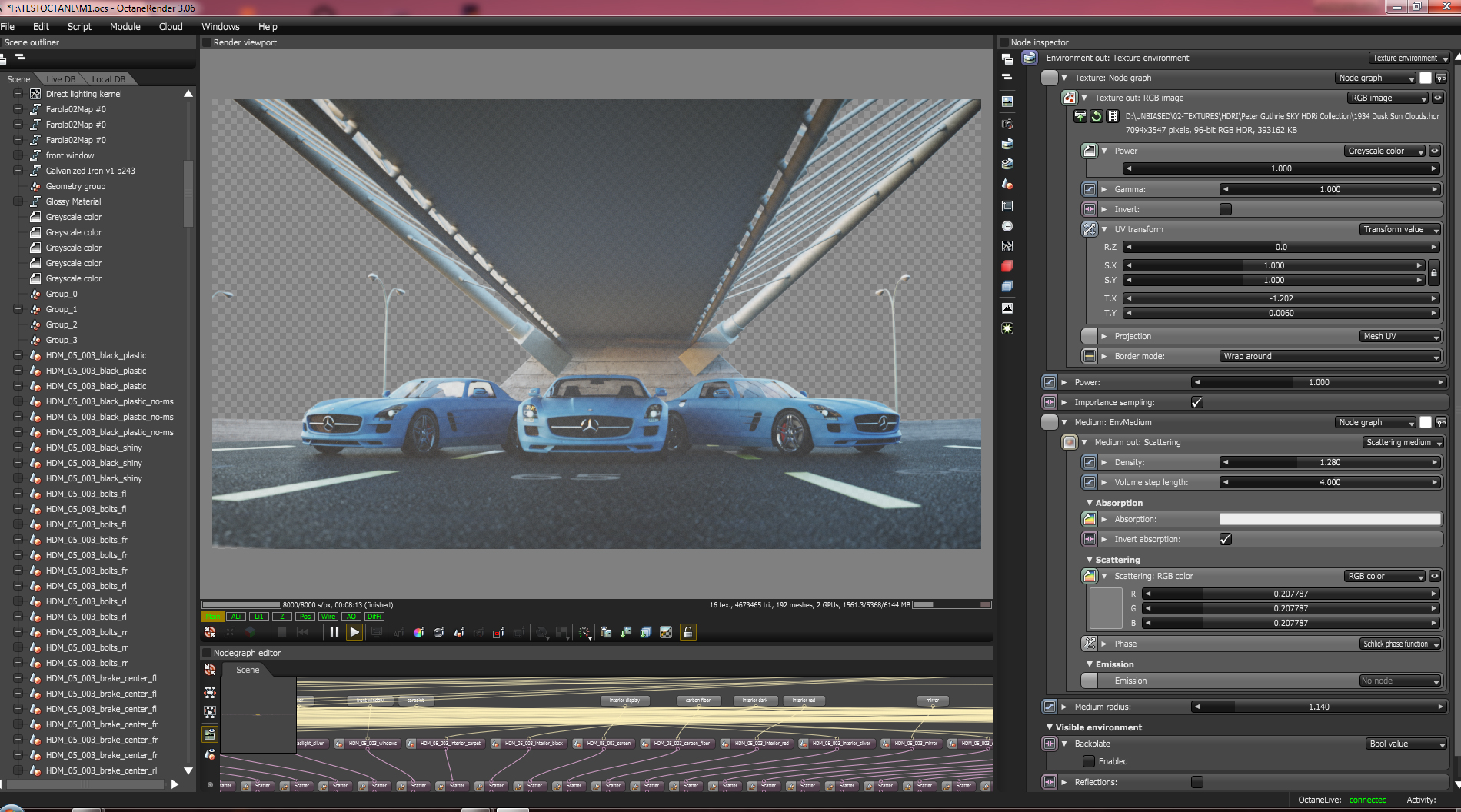The width and height of the screenshot is (1461, 812).
Task: Open the File menu
Action: (x=8, y=26)
